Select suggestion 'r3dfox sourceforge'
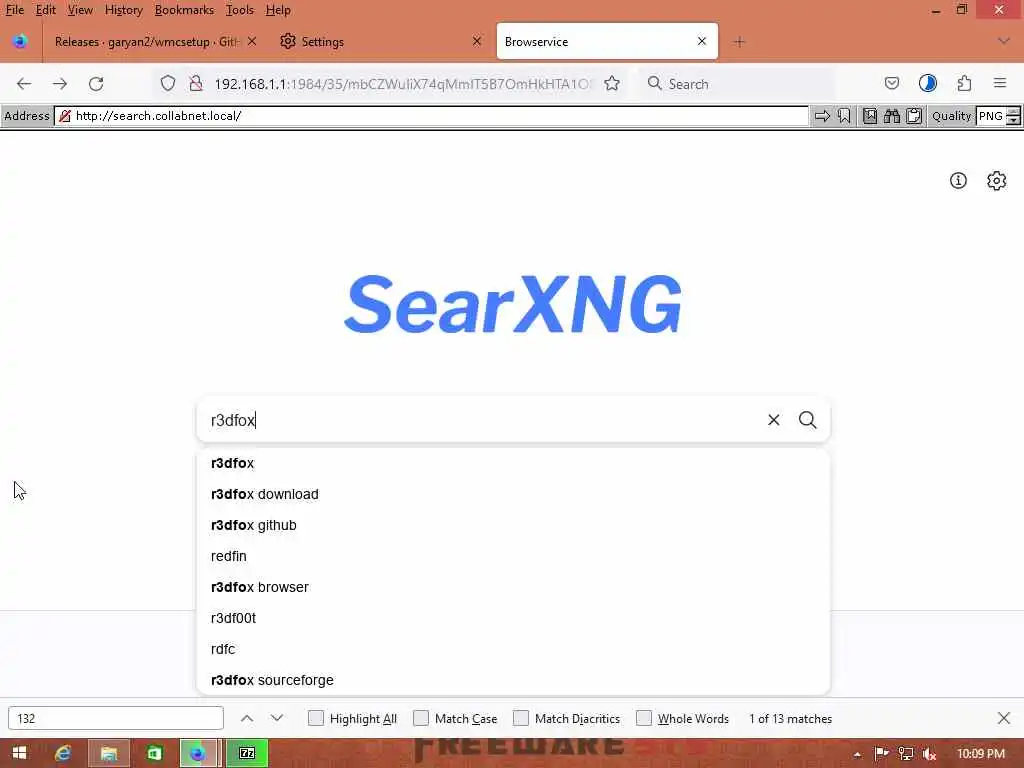 (513, 680)
